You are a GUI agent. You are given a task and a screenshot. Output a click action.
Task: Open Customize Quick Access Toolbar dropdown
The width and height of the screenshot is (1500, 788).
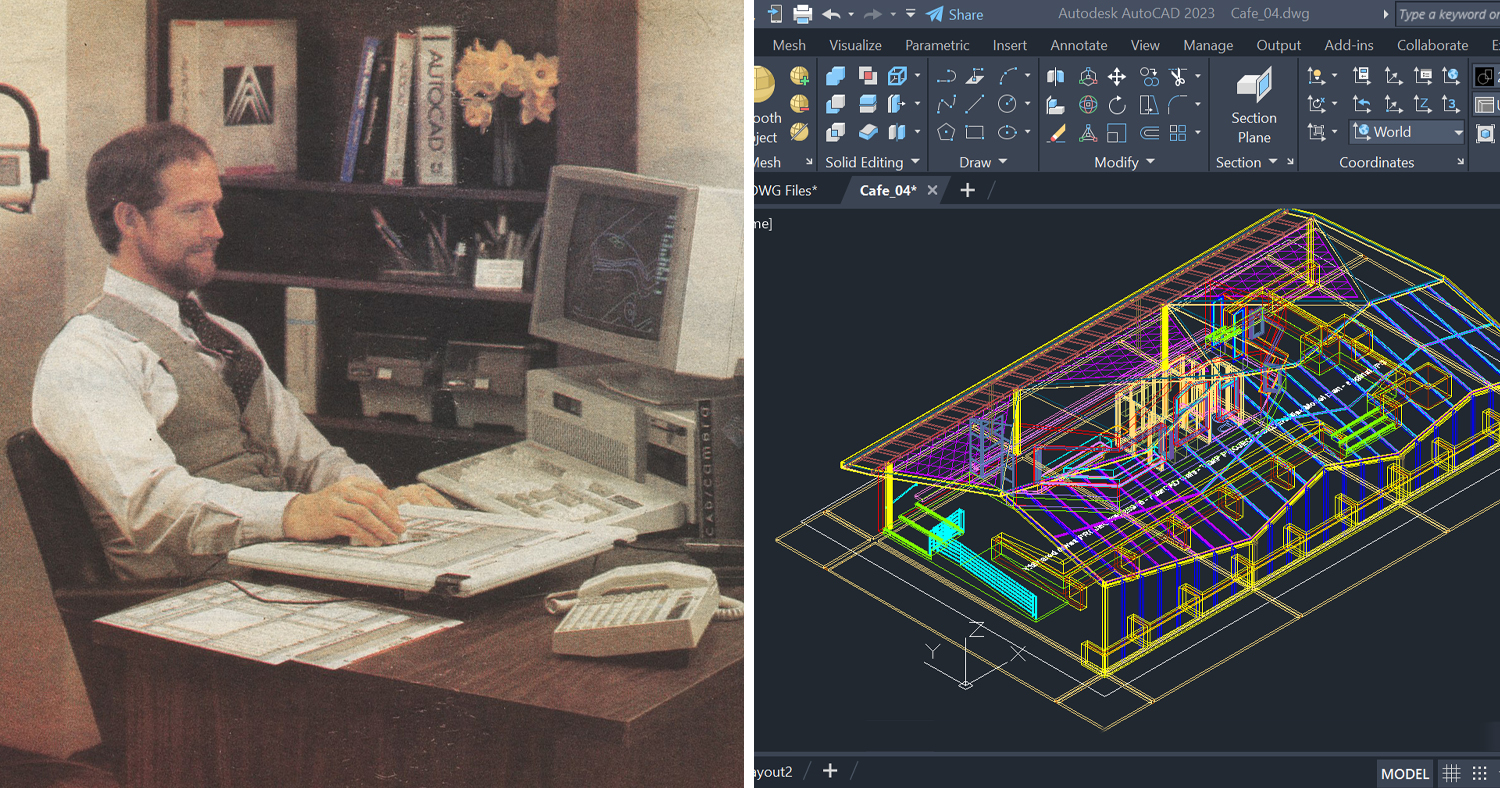click(910, 14)
